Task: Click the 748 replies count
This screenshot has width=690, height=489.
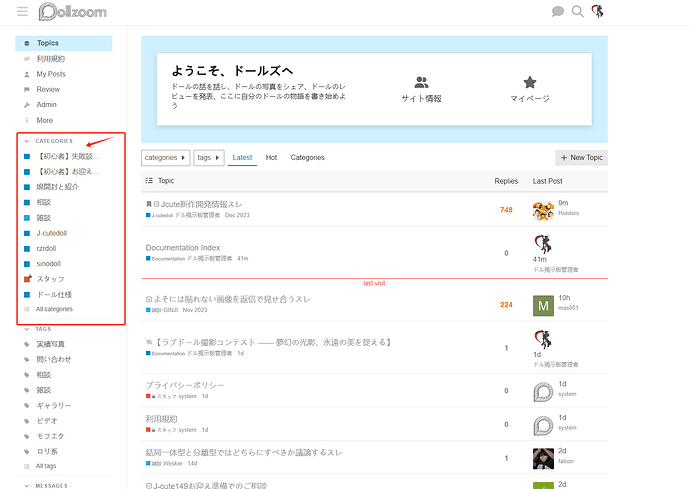Action: tap(506, 210)
